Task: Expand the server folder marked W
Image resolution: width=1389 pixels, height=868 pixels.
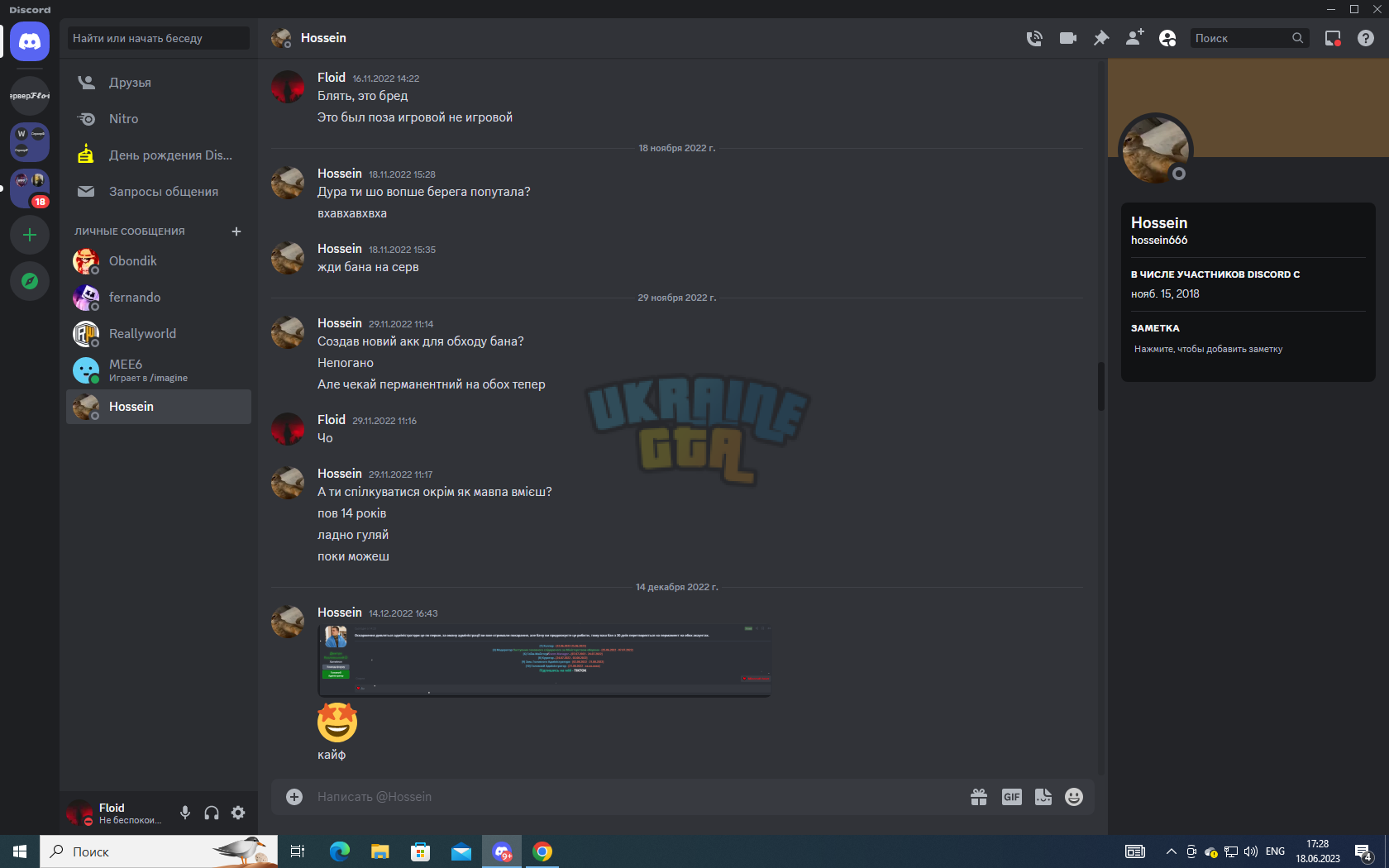Action: pyautogui.click(x=30, y=142)
